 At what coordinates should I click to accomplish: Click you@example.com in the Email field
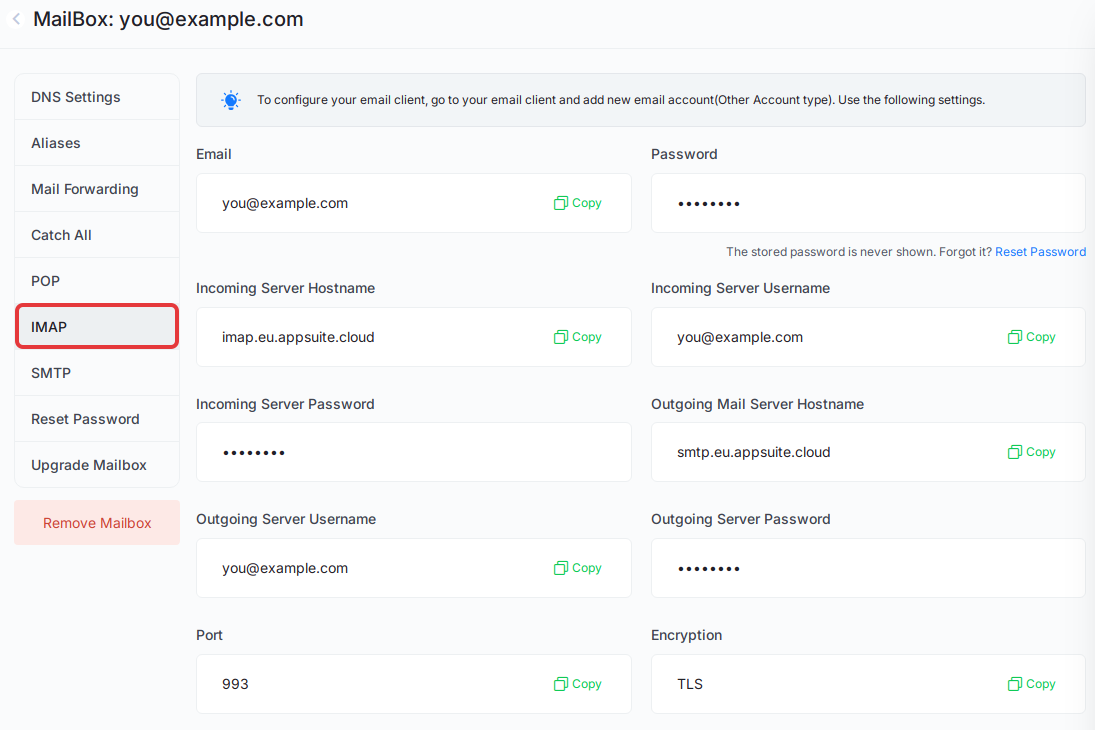click(285, 203)
